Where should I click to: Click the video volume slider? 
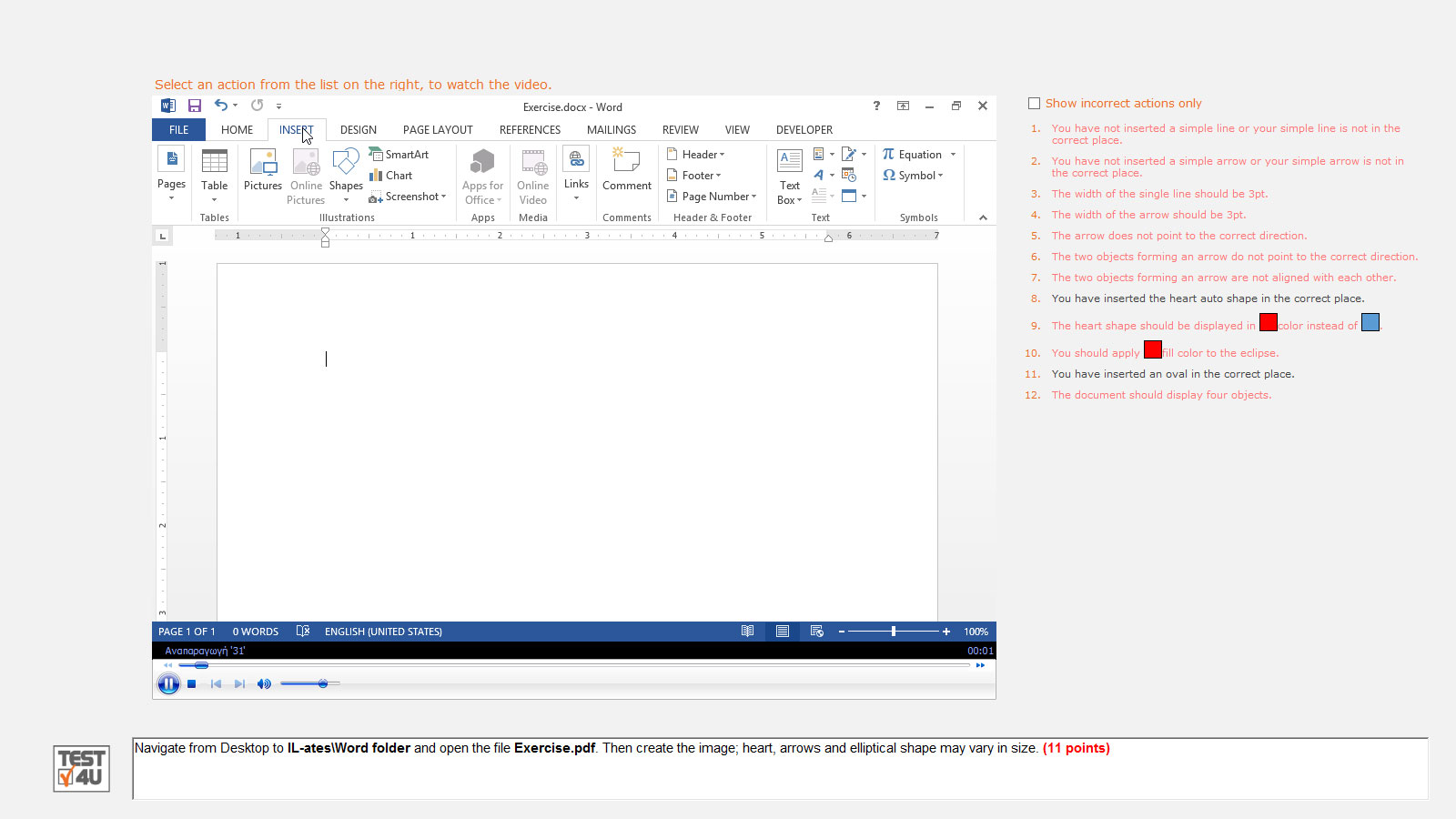click(310, 683)
